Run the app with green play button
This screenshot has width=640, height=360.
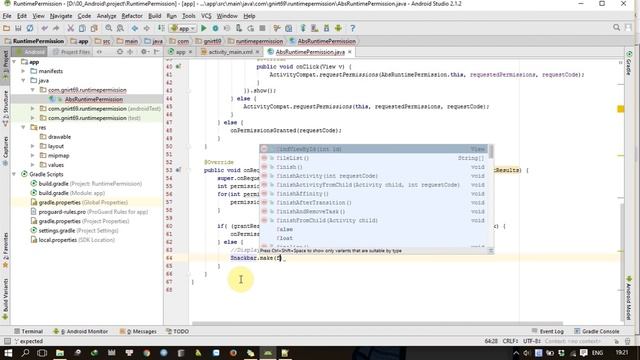tap(204, 28)
